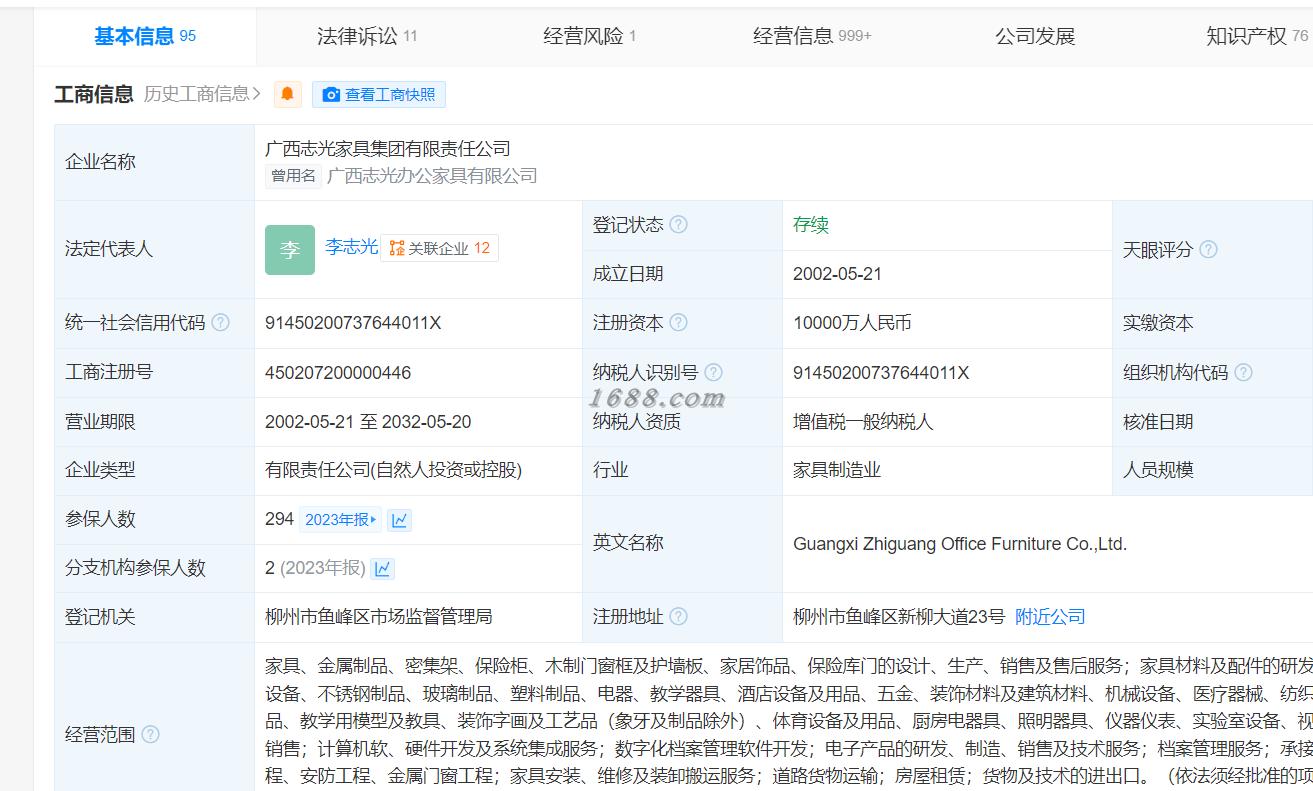Open the trend chart icon for 分支机构参保人数
Viewport: 1313px width, 791px height.
click(383, 569)
